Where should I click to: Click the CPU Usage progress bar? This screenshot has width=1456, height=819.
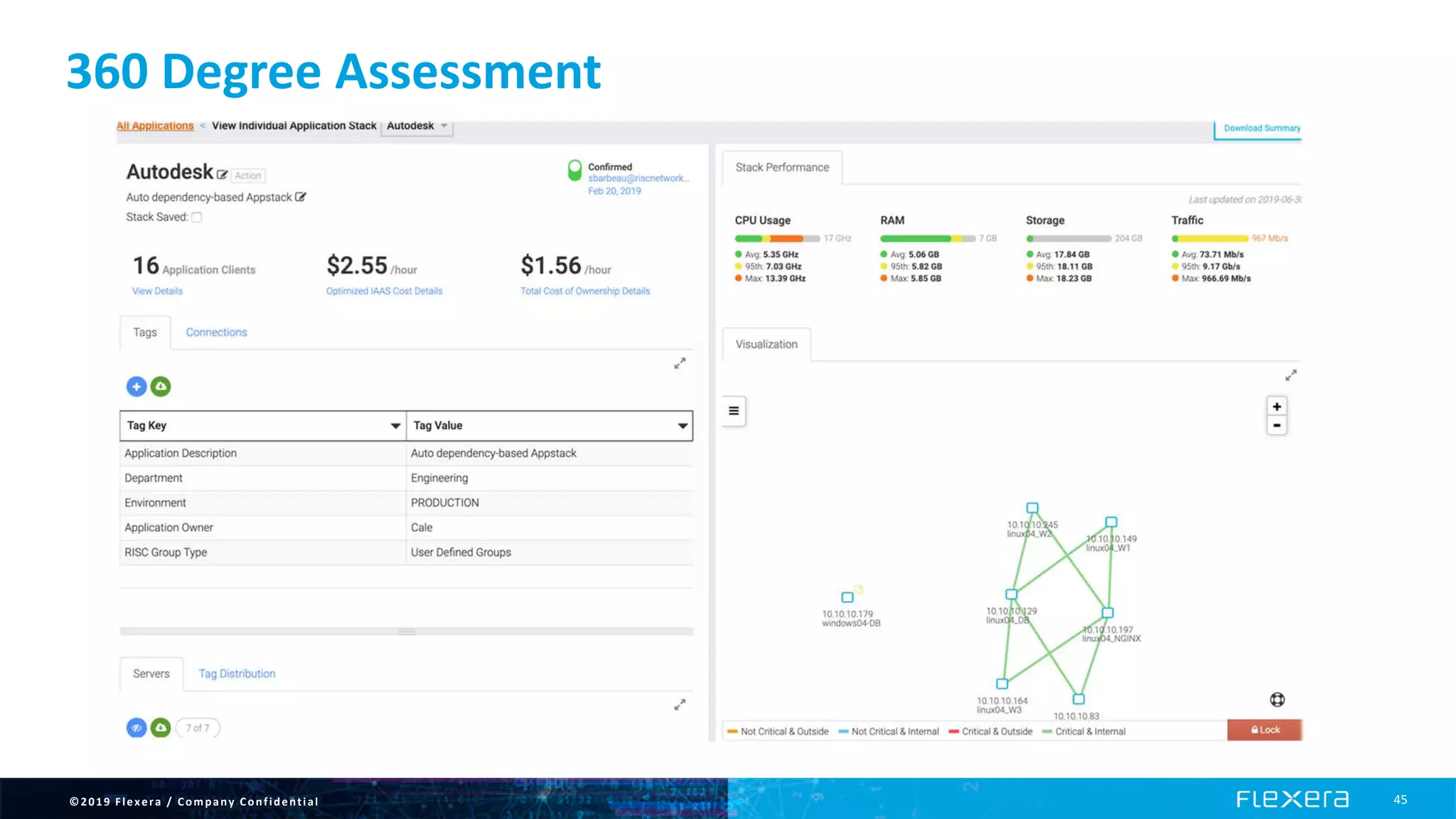(x=777, y=239)
